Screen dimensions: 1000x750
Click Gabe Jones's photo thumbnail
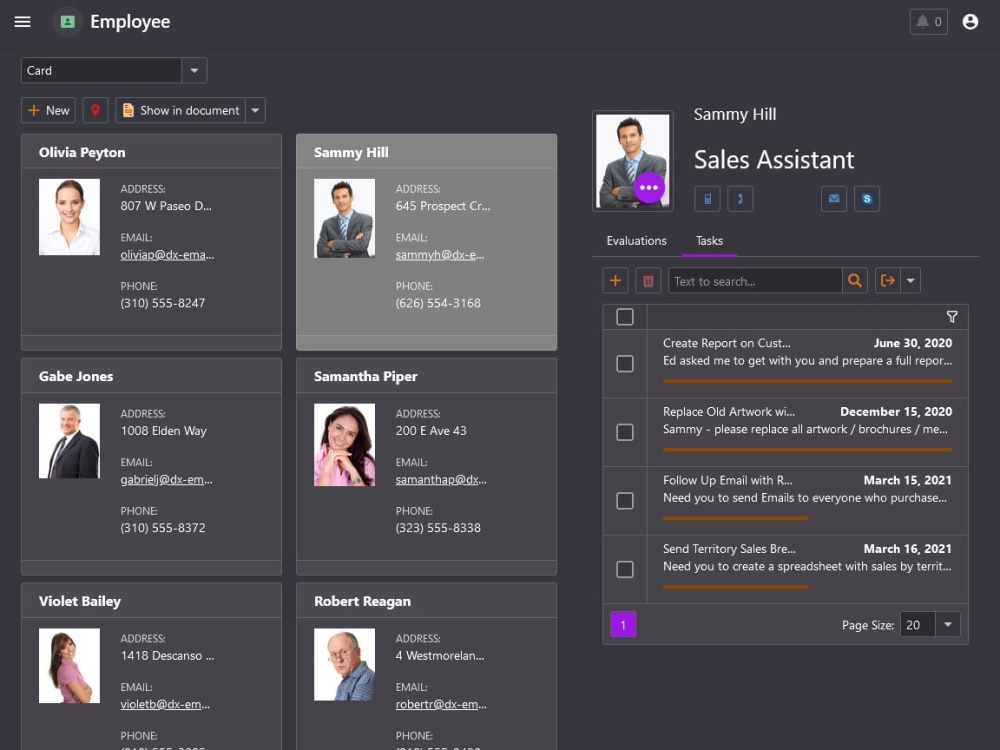pyautogui.click(x=70, y=441)
